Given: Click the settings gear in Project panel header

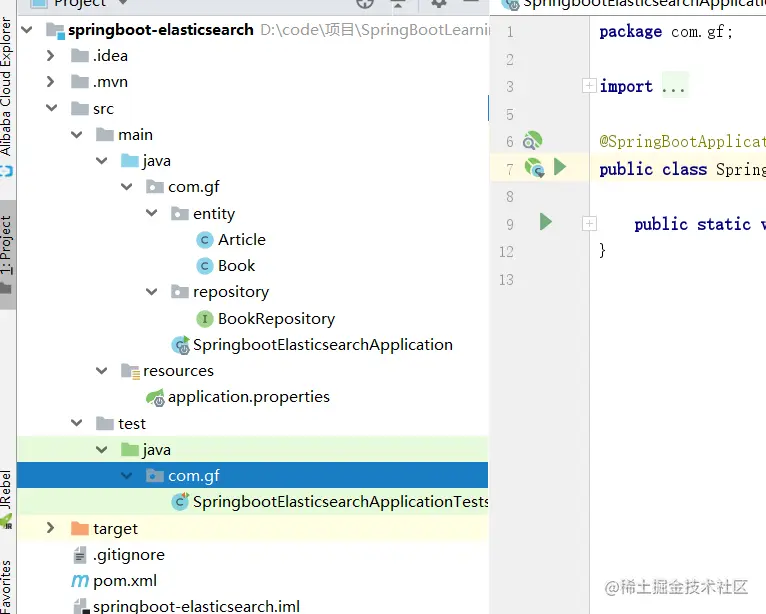Looking at the screenshot, I should click(438, 3).
